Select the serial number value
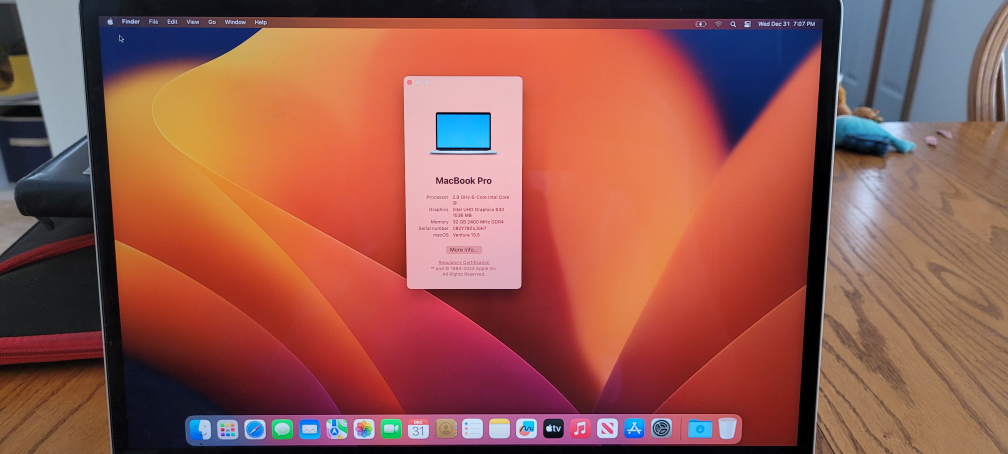Viewport: 1008px width, 454px height. (x=469, y=228)
